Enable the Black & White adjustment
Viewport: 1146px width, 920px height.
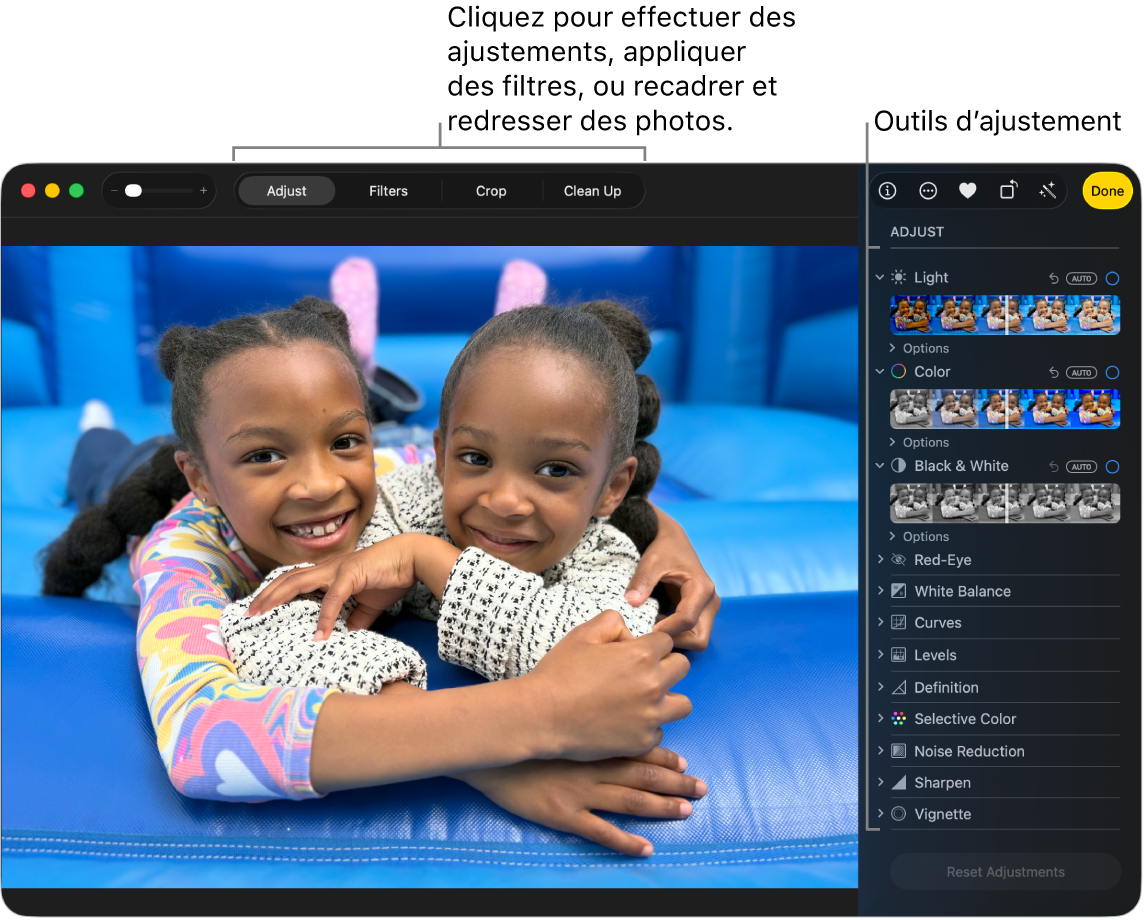pos(1112,465)
